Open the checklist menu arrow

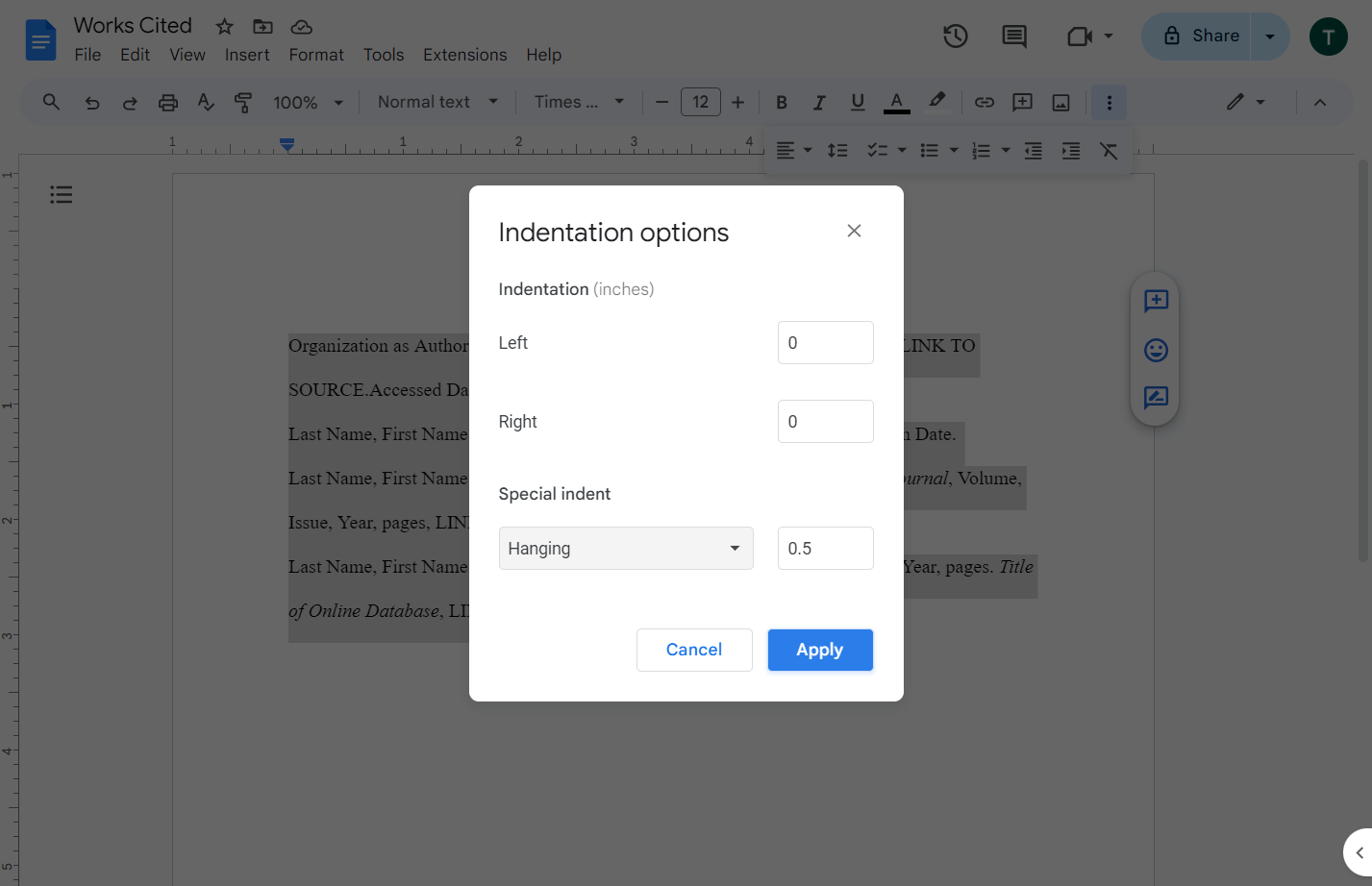click(x=902, y=151)
